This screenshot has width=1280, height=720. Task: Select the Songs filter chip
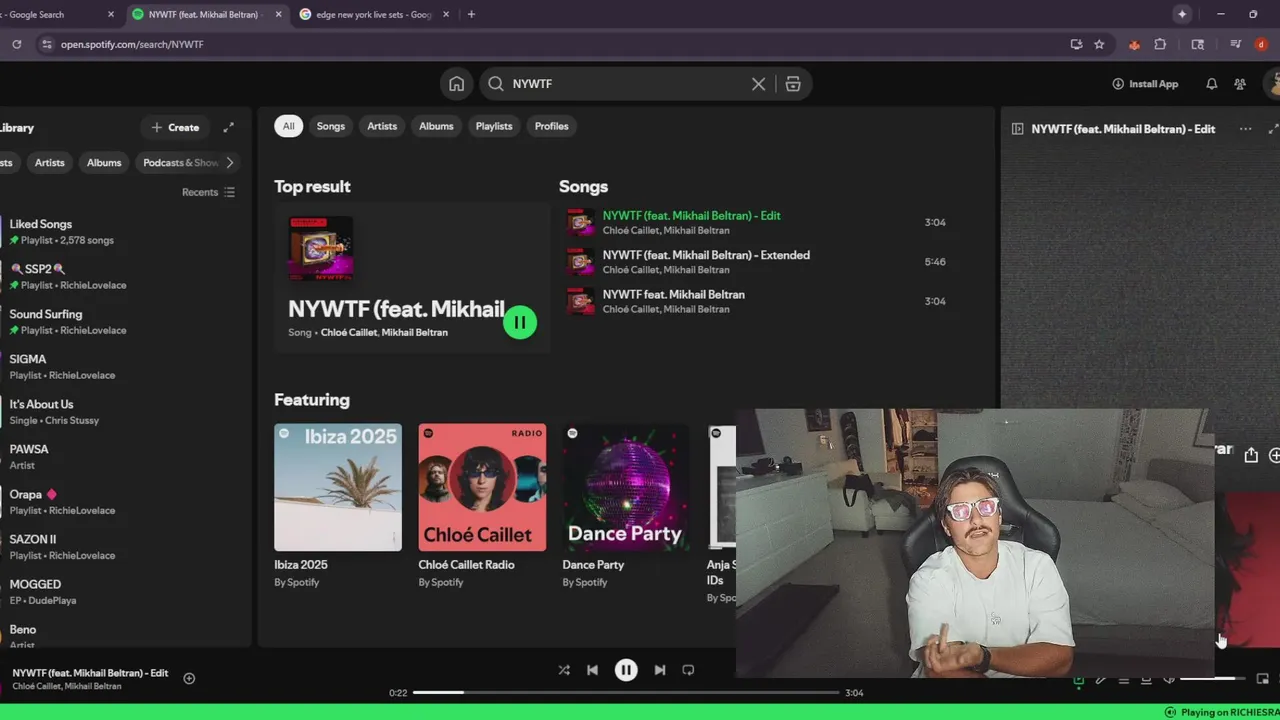331,126
